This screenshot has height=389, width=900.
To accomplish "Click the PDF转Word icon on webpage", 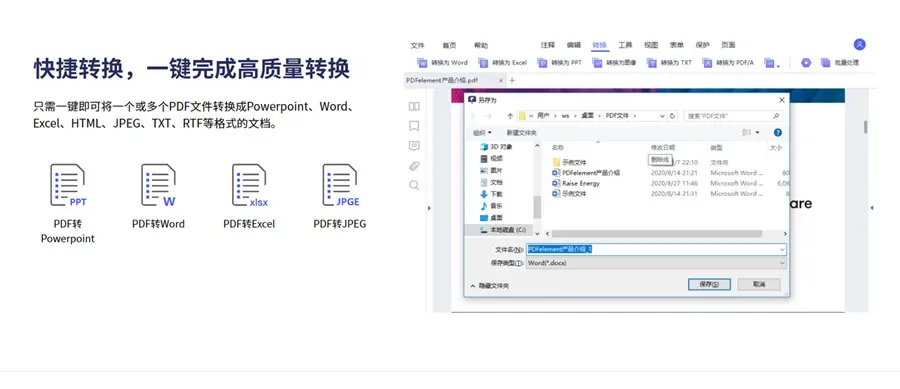I will (x=158, y=185).
